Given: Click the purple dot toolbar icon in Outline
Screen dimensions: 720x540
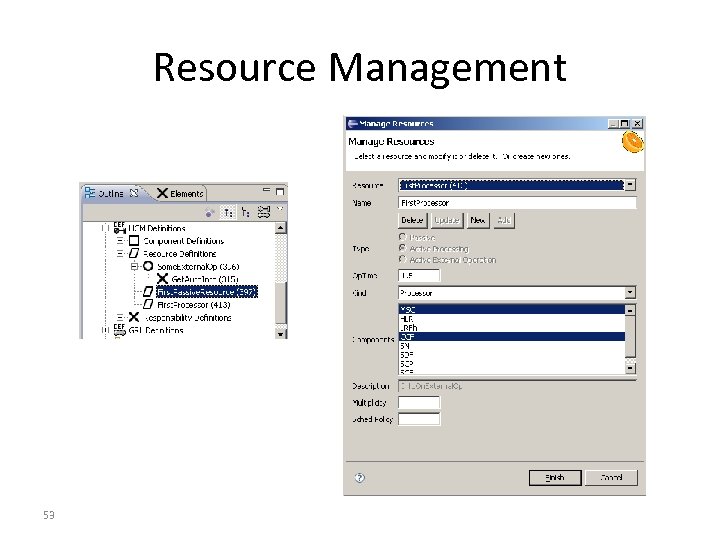Looking at the screenshot, I should click(x=209, y=213).
